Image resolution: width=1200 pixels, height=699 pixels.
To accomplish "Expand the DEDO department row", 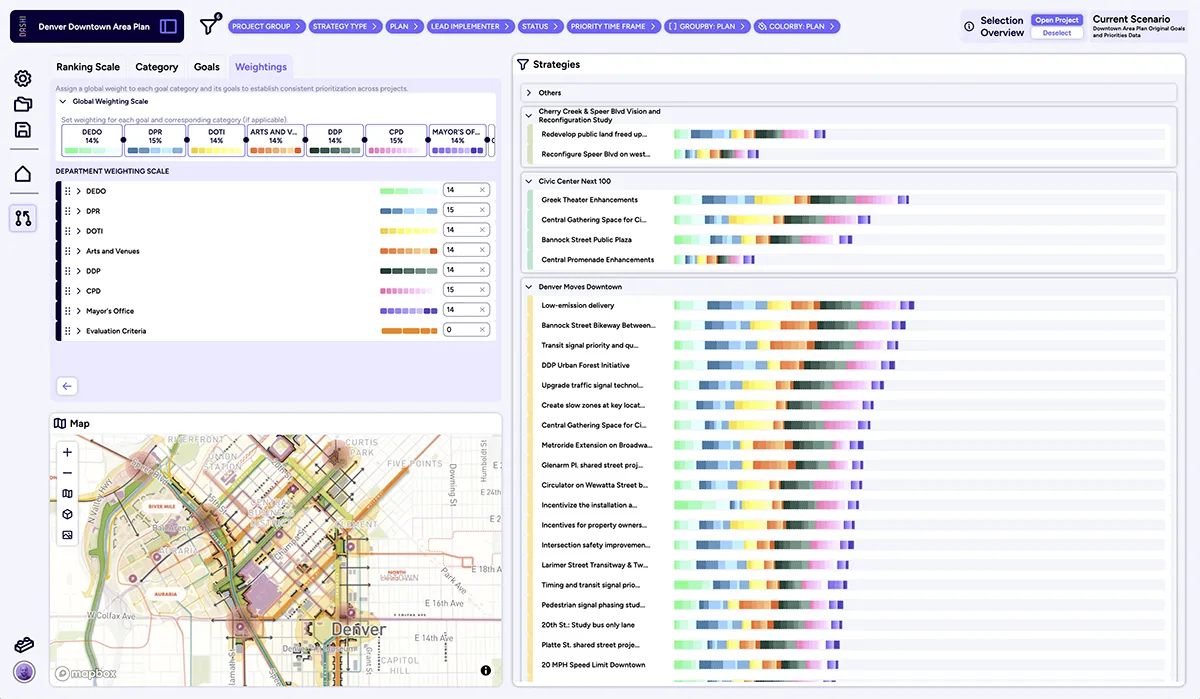I will [x=79, y=191].
